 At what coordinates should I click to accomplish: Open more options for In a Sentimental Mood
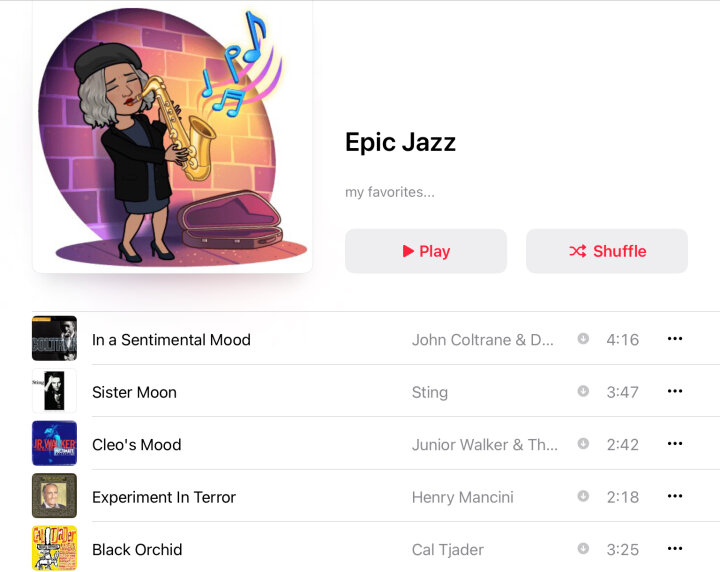[x=675, y=339]
